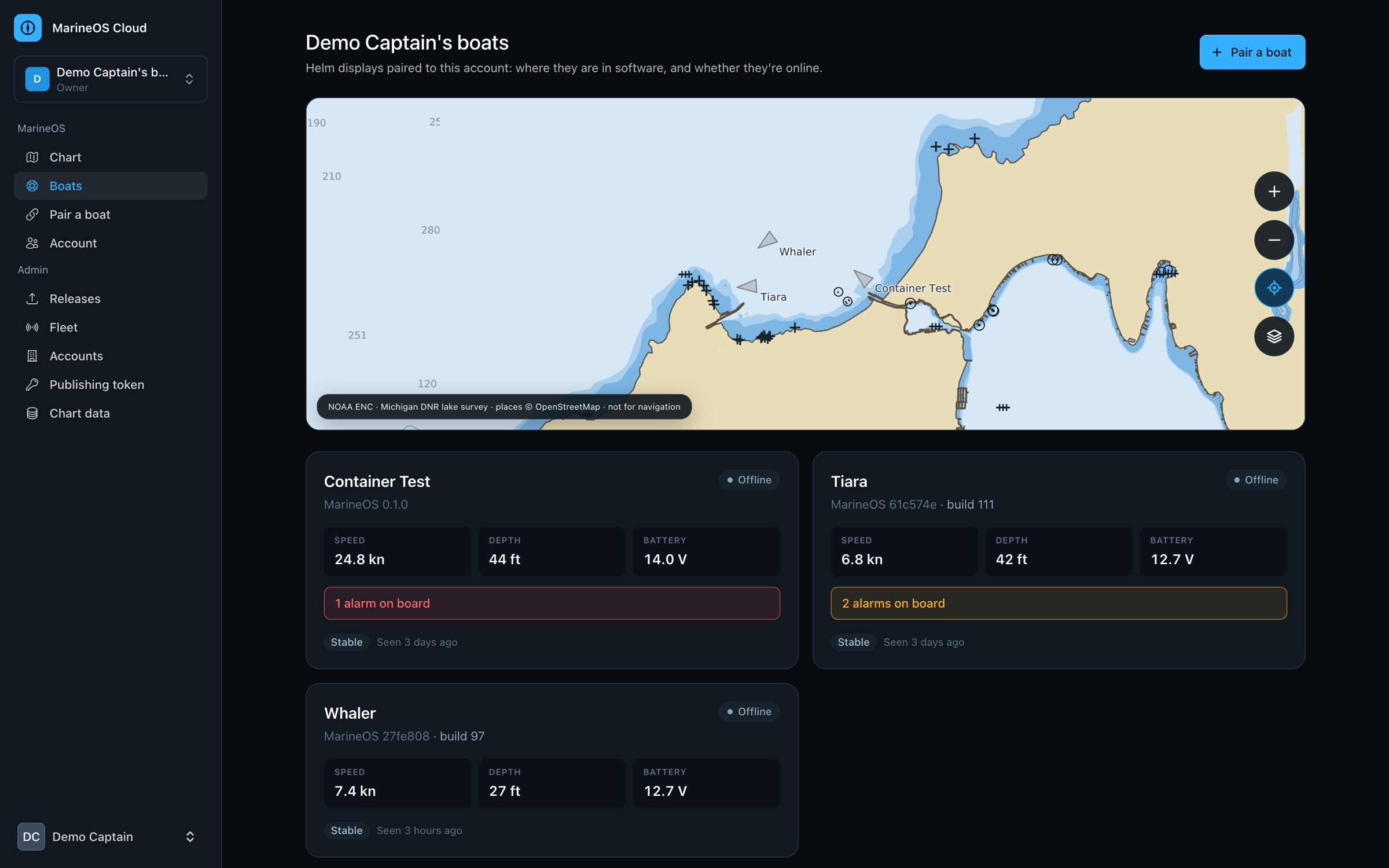Click the link icon beside Pair a boat
Image resolution: width=1389 pixels, height=868 pixels.
pyautogui.click(x=32, y=214)
